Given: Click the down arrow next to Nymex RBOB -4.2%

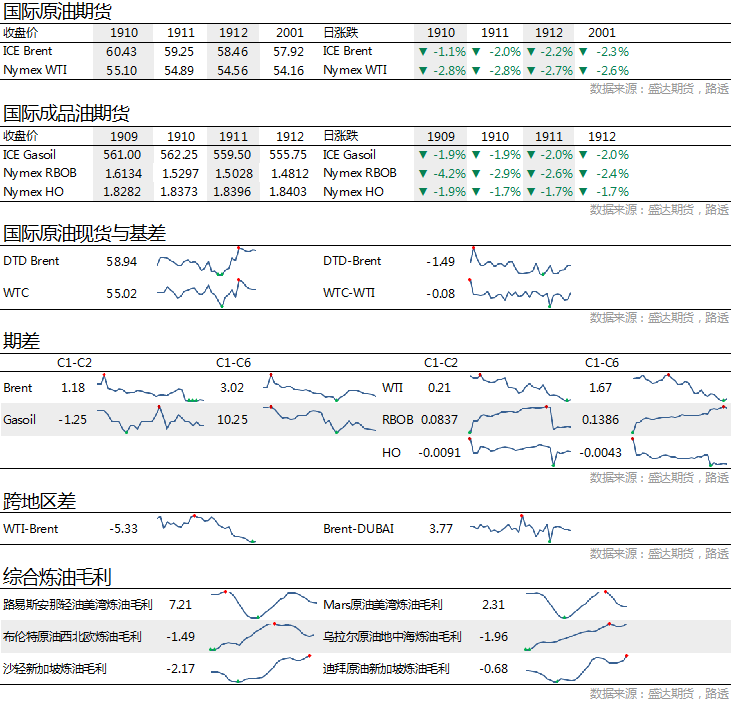Looking at the screenshot, I should (423, 173).
